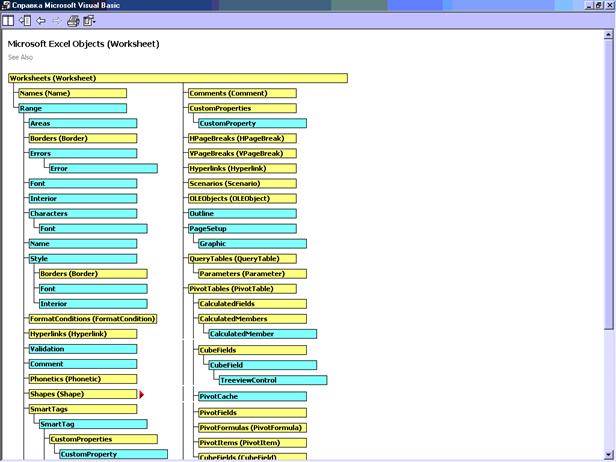Open Hyperlinks (Hyperlink) under Range
The height and width of the screenshot is (462, 616).
click(83, 334)
